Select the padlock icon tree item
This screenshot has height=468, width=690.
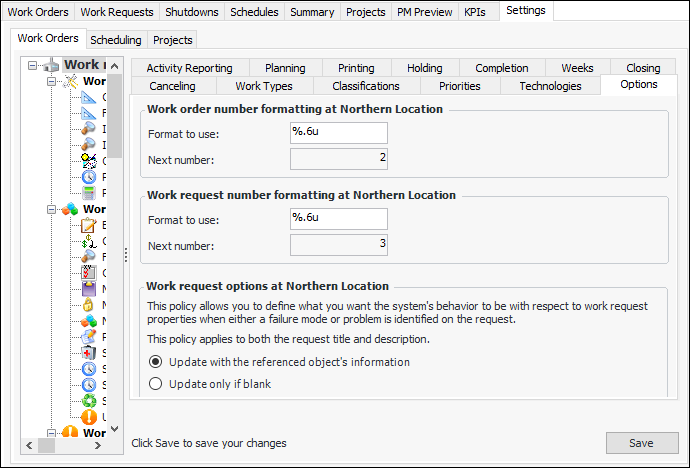pyautogui.click(x=88, y=303)
